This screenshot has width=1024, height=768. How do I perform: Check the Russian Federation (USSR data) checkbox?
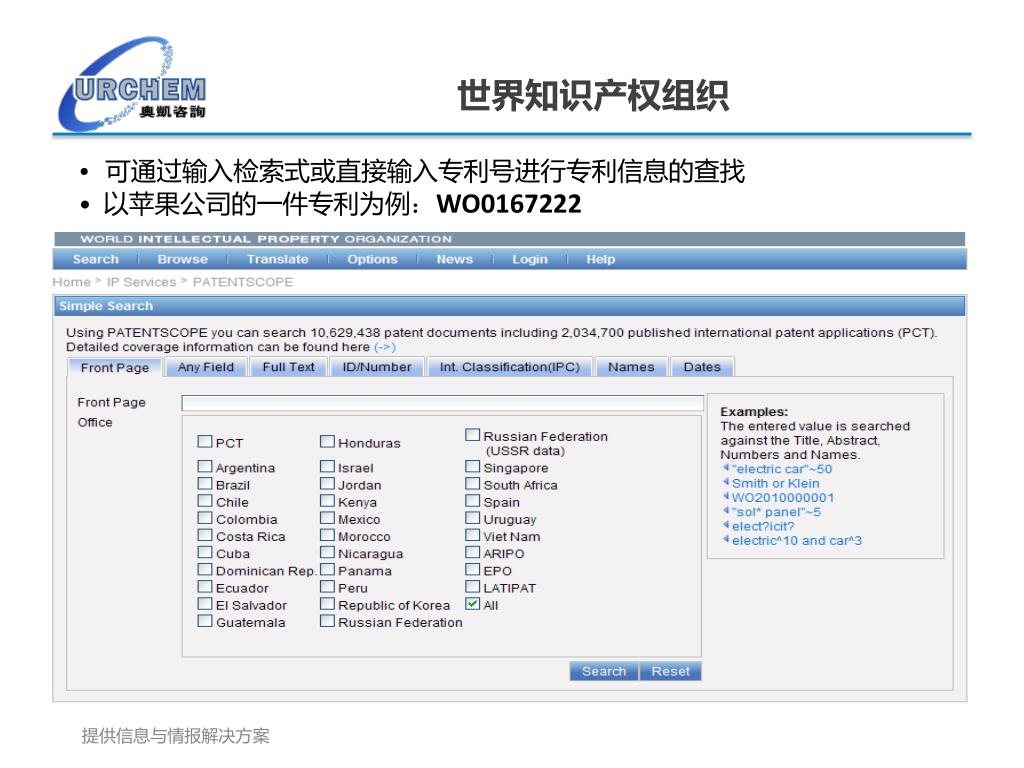pyautogui.click(x=473, y=435)
